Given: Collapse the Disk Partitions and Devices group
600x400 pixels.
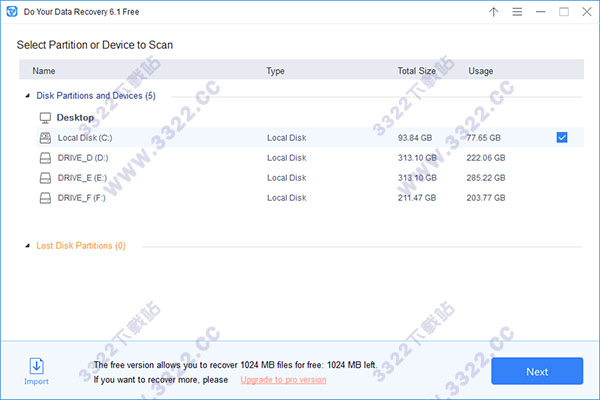Looking at the screenshot, I should [28, 96].
